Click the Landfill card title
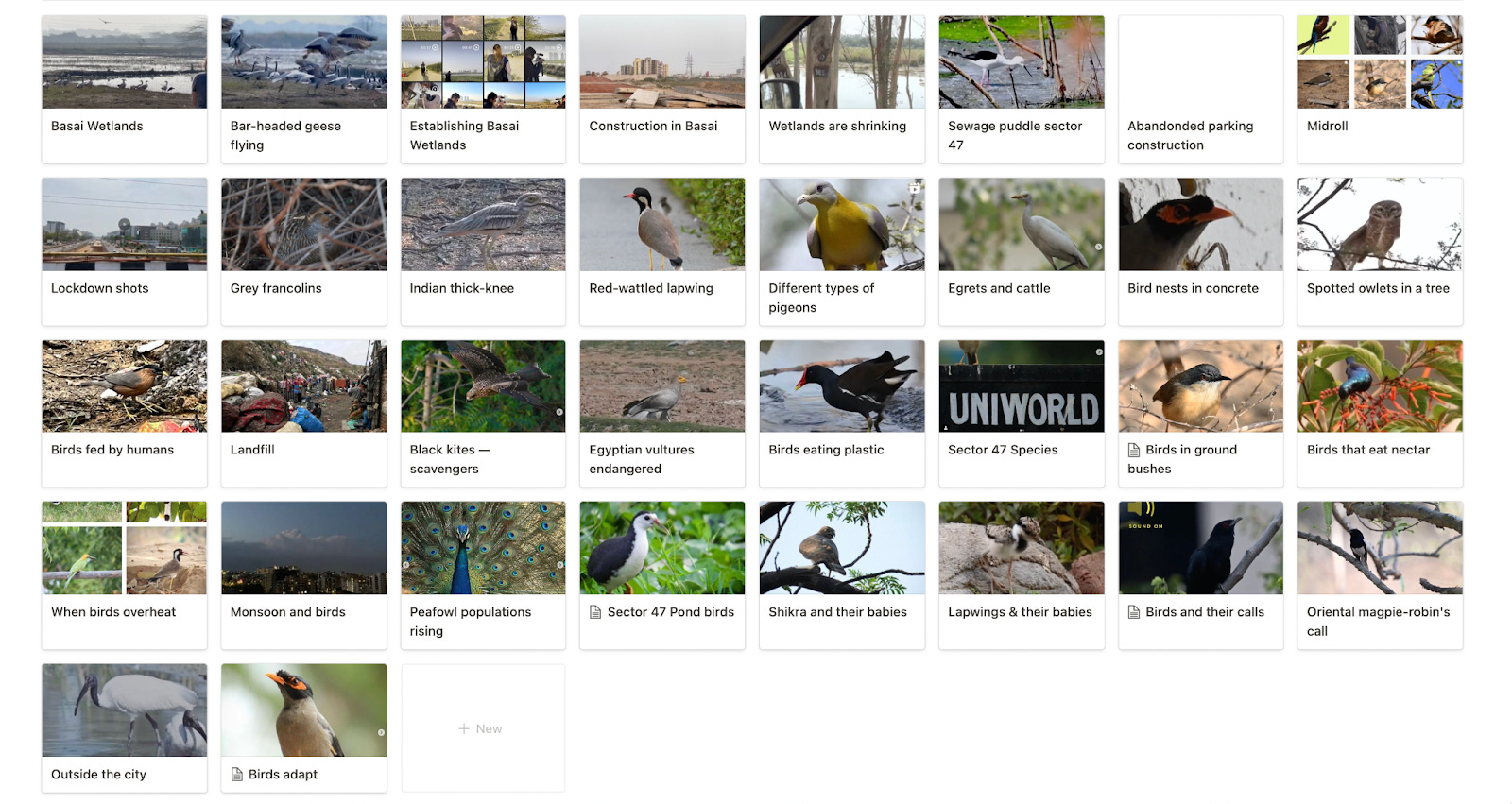 [x=252, y=450]
